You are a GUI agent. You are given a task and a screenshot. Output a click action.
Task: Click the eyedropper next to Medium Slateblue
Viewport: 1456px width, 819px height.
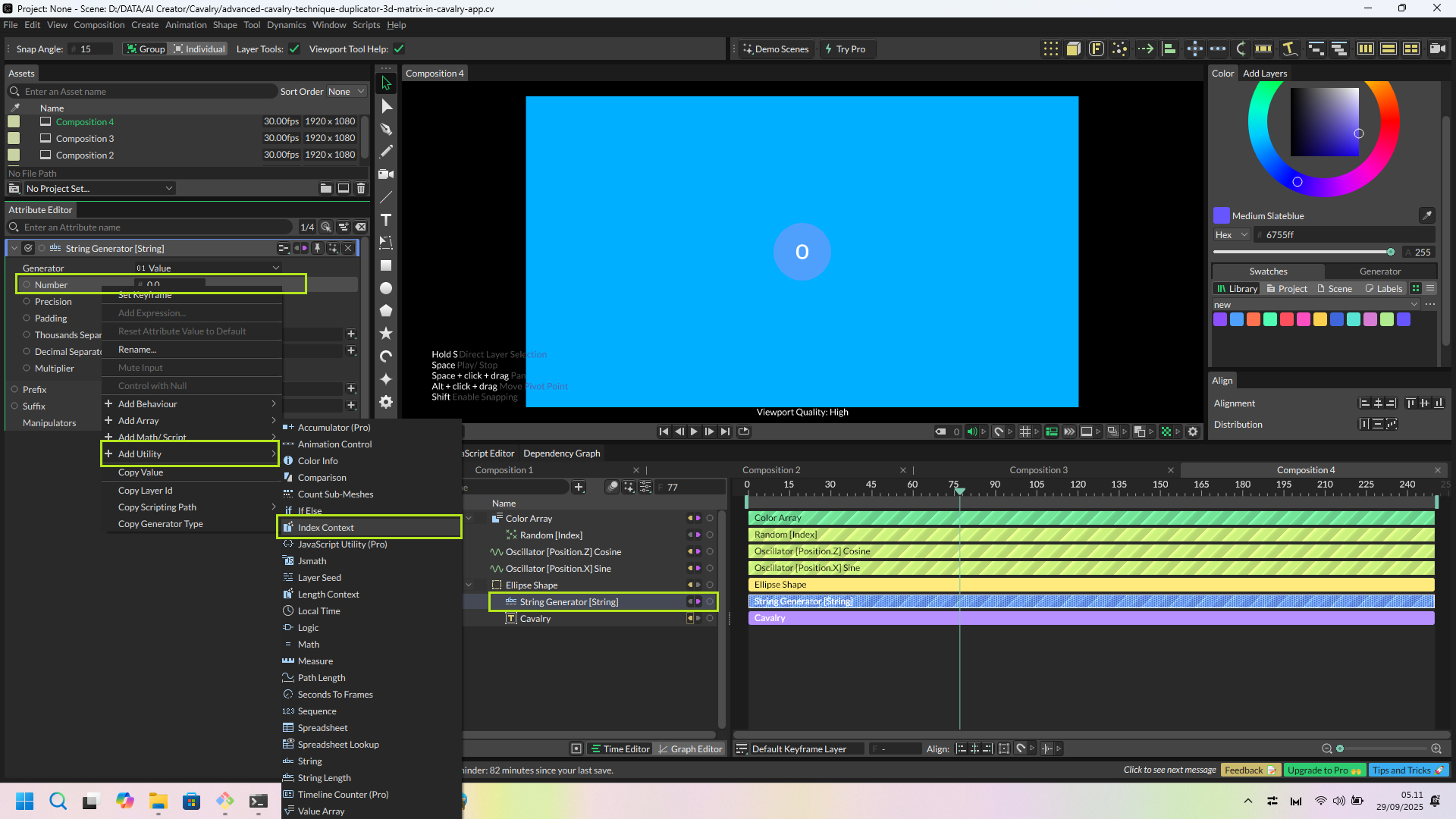pos(1426,215)
